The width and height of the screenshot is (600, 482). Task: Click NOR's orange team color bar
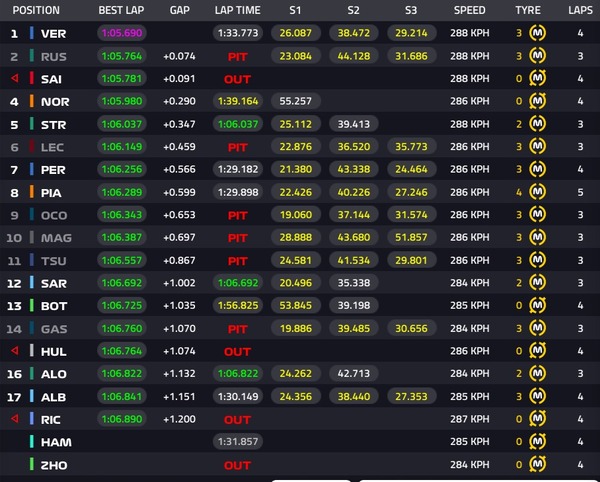[32, 101]
